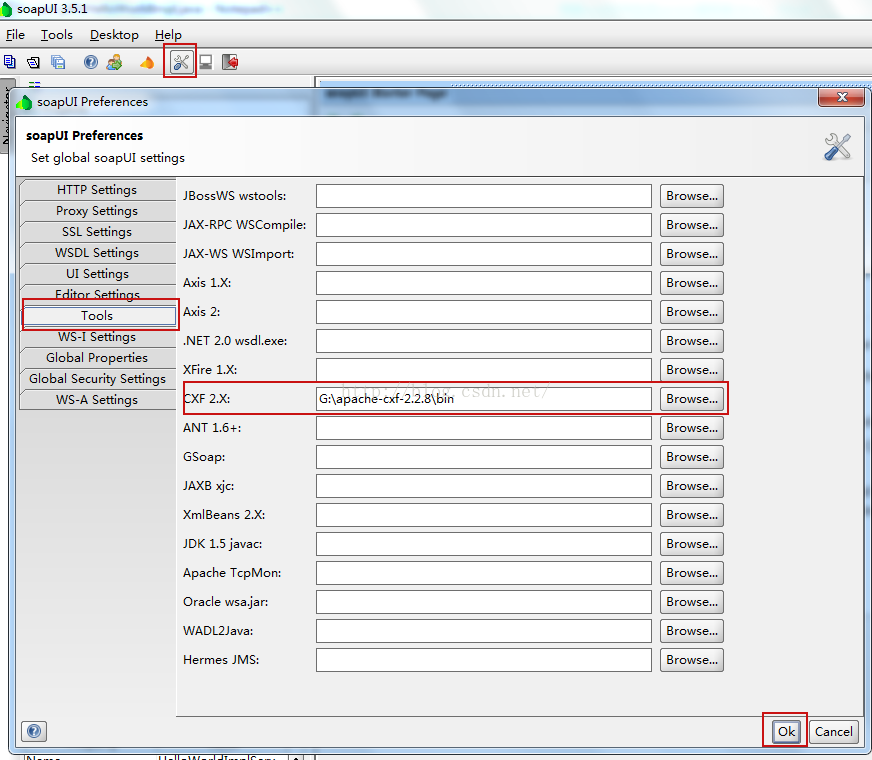Click the JDK 1.5 javac input field
872x760 pixels.
[484, 544]
